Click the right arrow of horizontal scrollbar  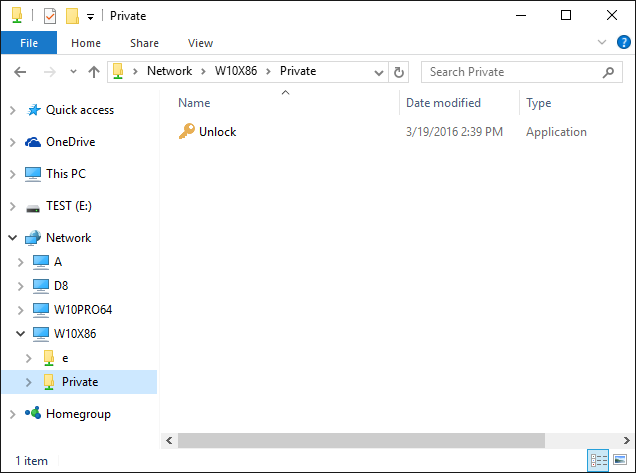click(626, 441)
